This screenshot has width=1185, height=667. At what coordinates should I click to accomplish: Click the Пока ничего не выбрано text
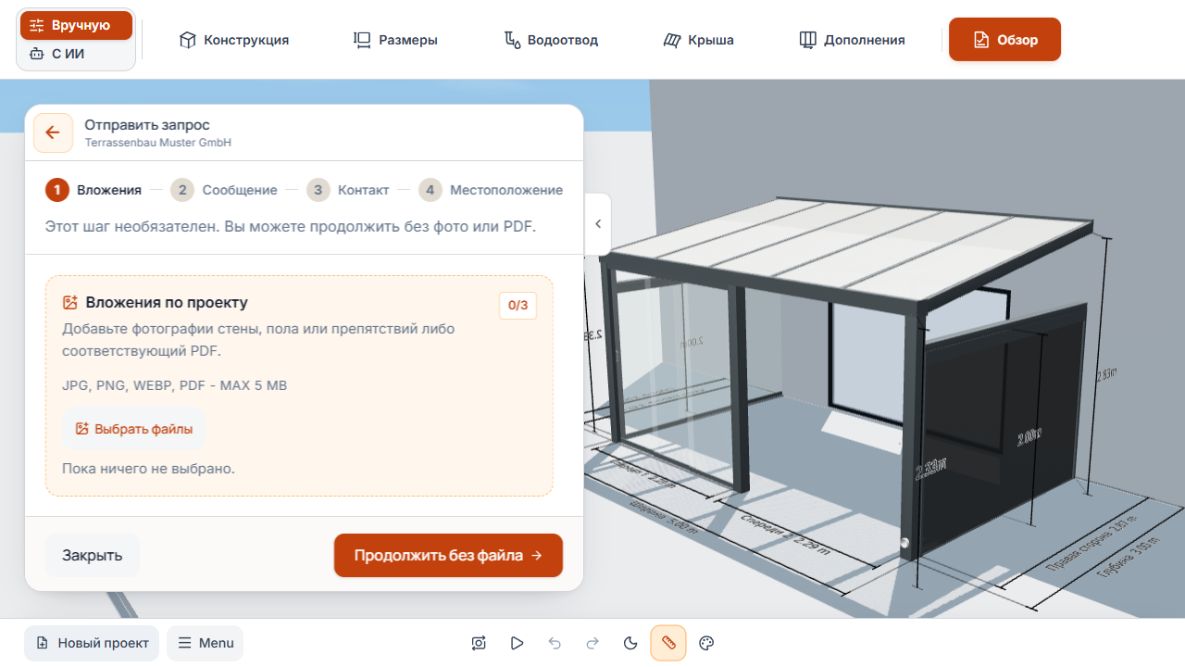(148, 468)
